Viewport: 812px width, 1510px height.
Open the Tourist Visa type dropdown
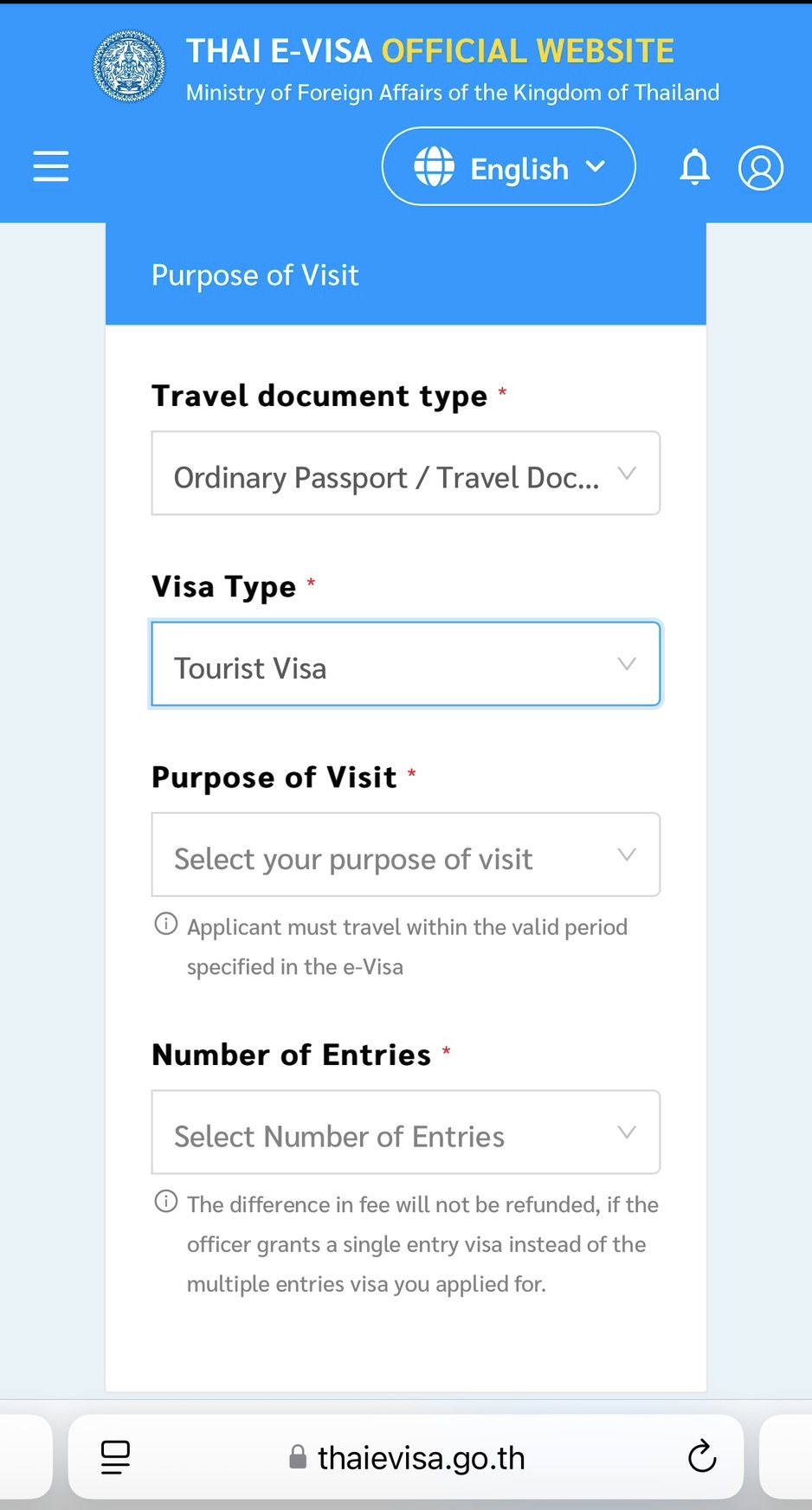[405, 664]
